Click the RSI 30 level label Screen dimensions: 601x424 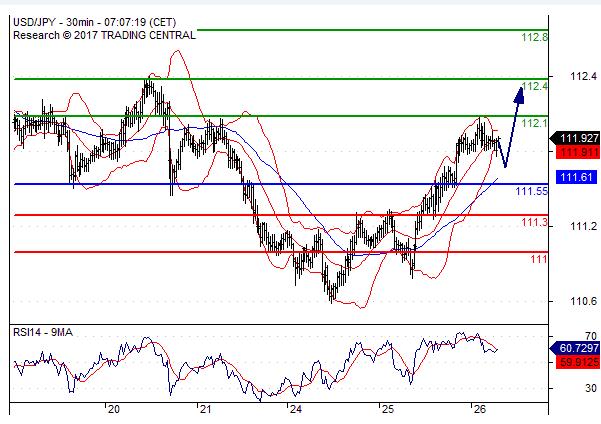(x=591, y=388)
